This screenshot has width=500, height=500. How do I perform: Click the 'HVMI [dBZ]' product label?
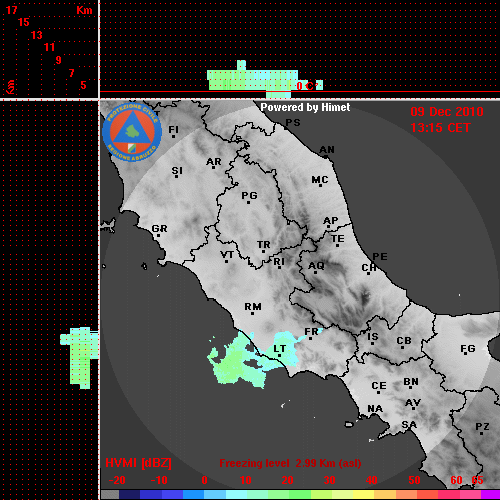tap(138, 463)
